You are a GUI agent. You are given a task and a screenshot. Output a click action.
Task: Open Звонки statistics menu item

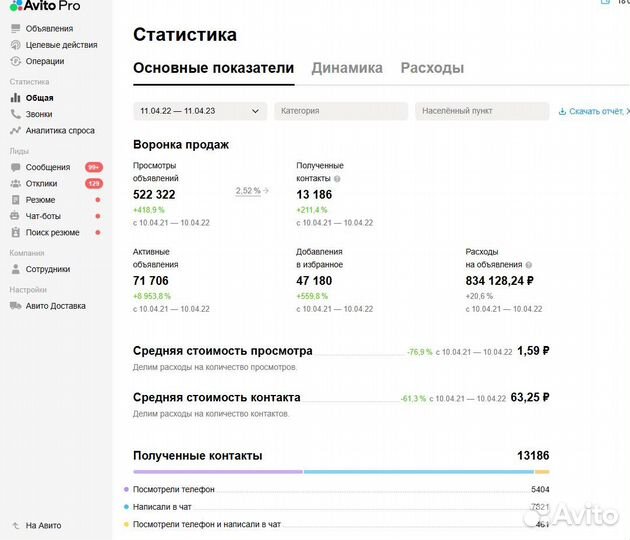(x=39, y=114)
